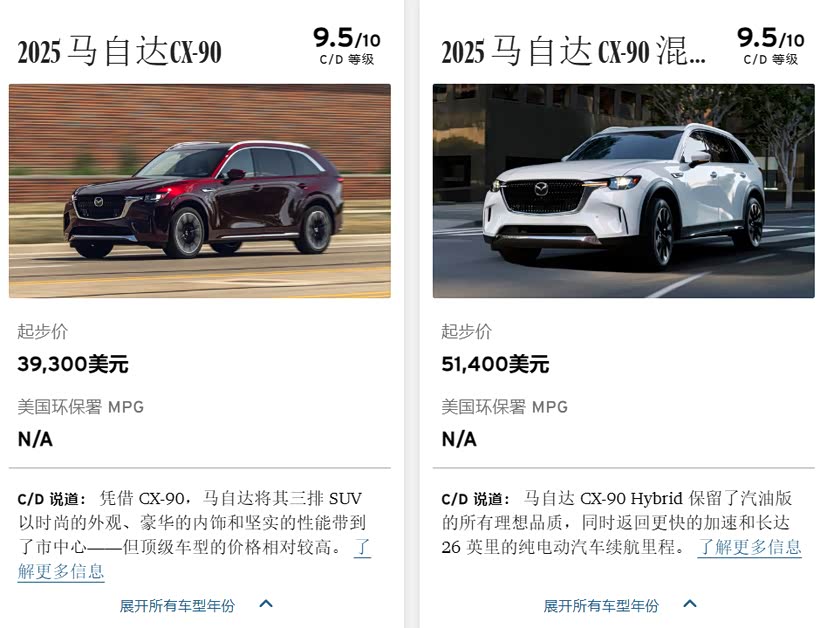Open the red Mazda CX-90 photo
820x628 pixels.
[200, 191]
